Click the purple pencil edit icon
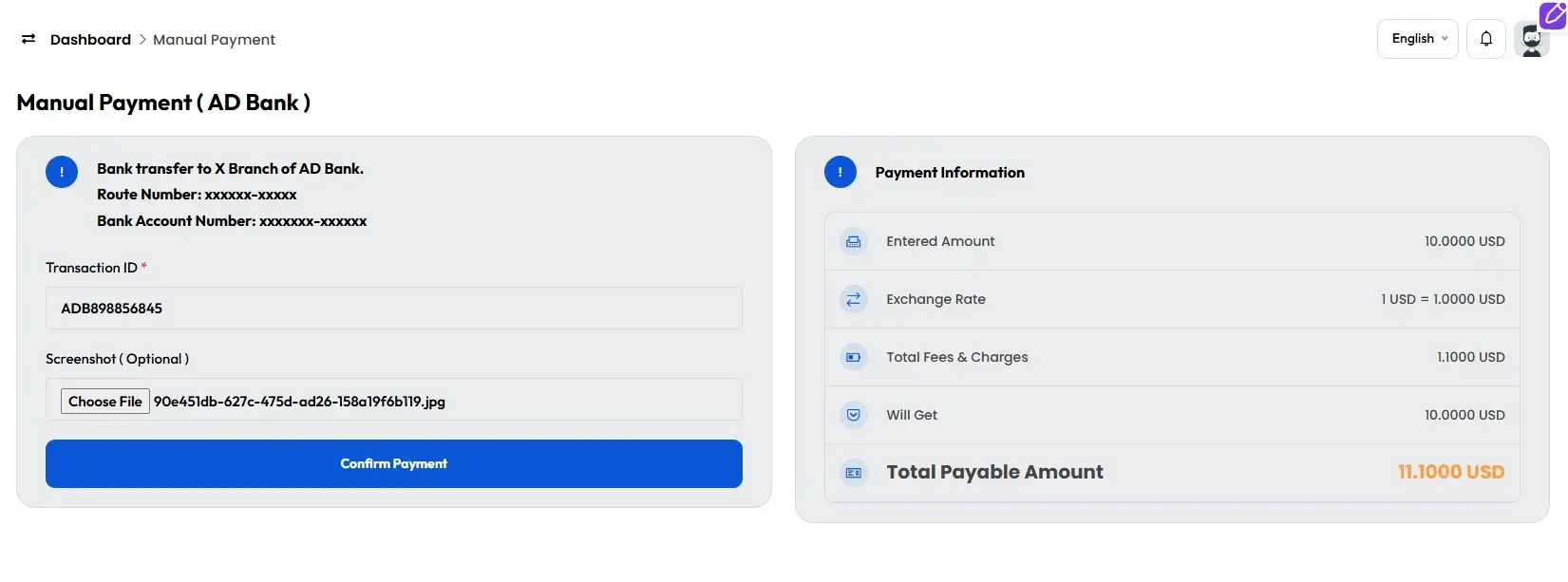The image size is (1568, 582). 1553,13
